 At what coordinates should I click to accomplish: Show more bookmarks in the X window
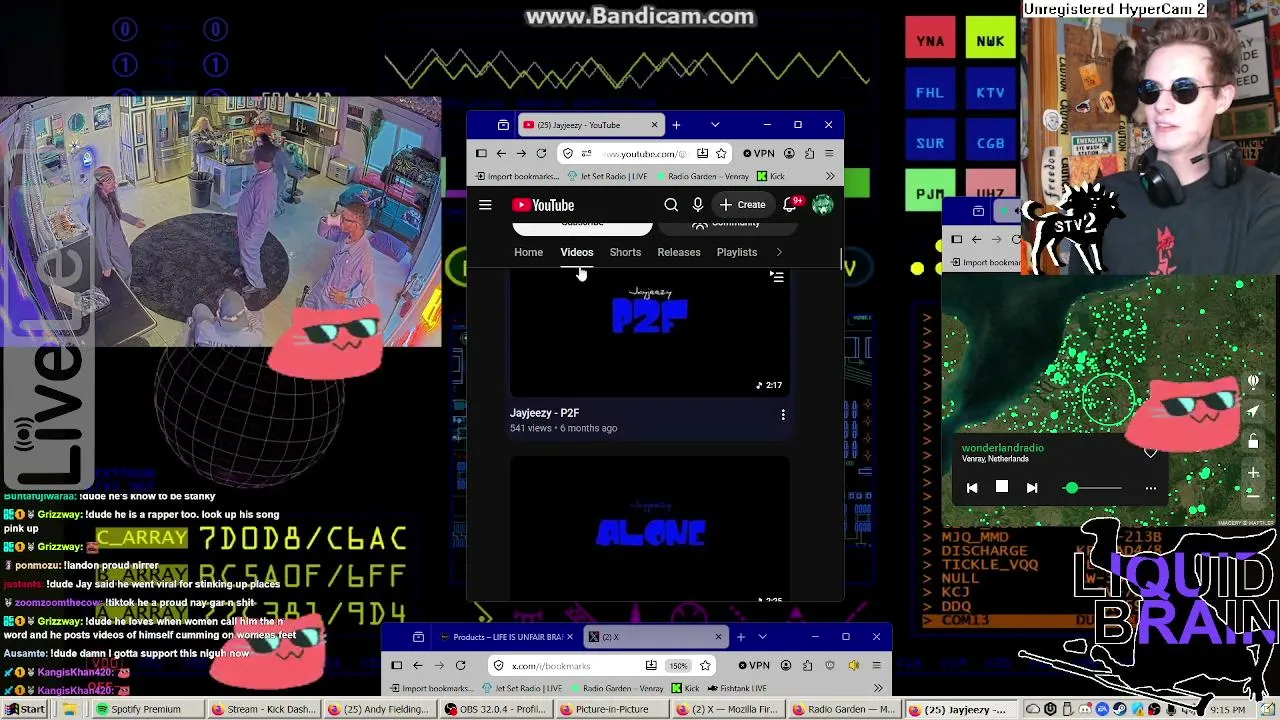878,688
